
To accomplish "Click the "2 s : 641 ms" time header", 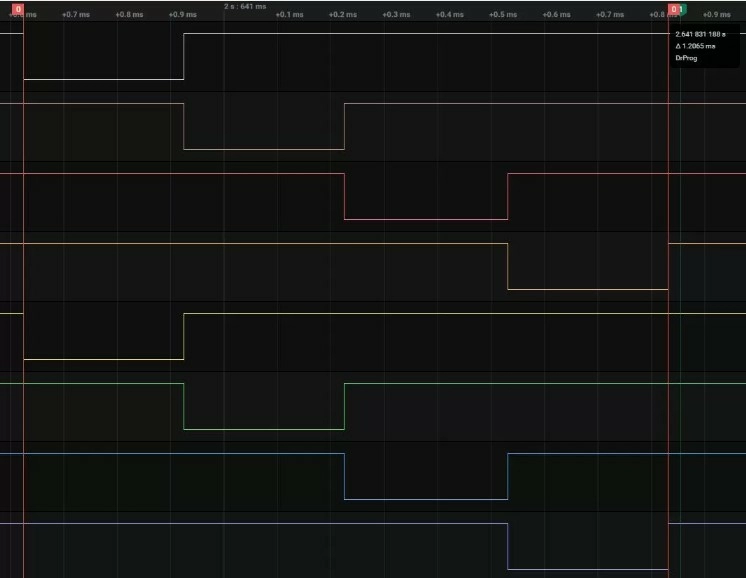I will coord(245,6).
